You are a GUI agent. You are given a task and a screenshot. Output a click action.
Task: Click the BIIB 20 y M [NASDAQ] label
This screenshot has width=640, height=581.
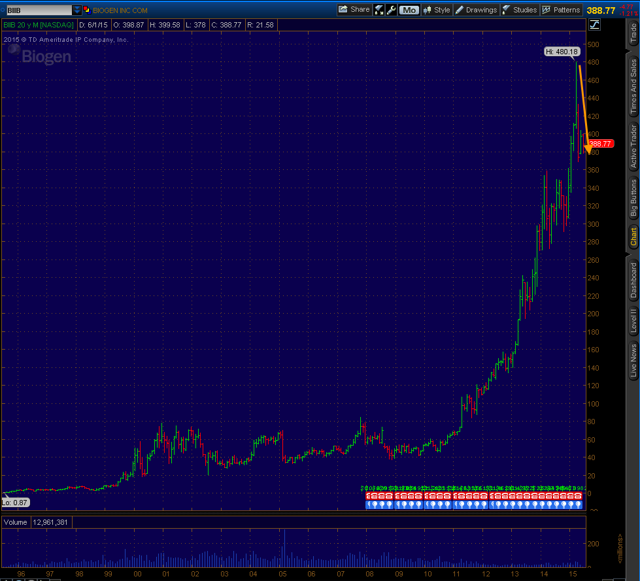(x=38, y=25)
